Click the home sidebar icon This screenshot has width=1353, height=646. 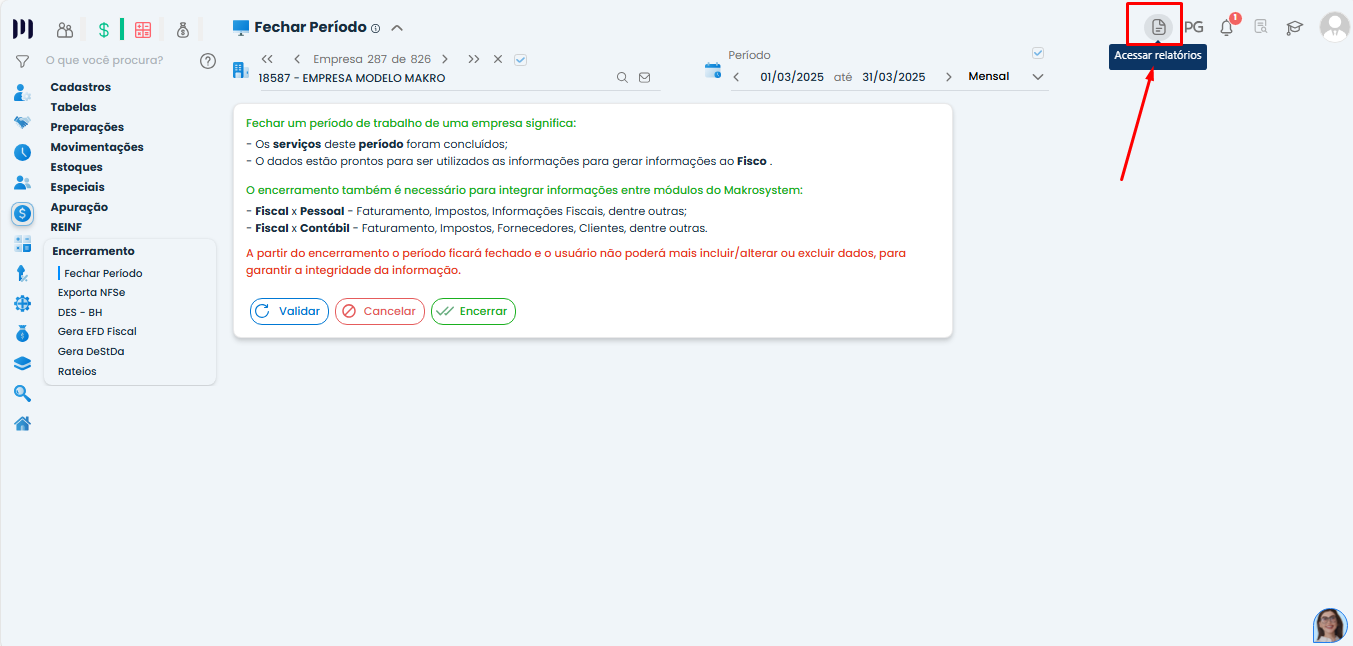tap(22, 423)
